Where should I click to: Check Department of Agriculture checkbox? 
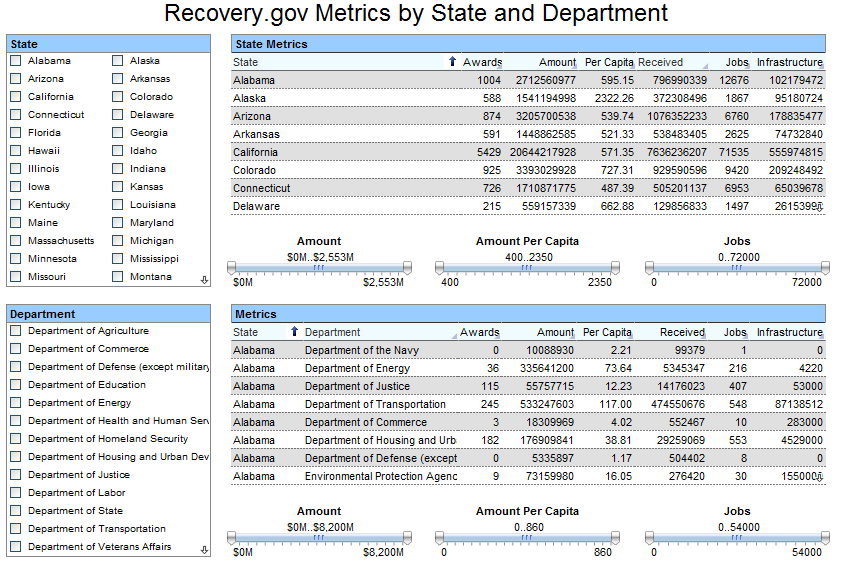coord(16,330)
